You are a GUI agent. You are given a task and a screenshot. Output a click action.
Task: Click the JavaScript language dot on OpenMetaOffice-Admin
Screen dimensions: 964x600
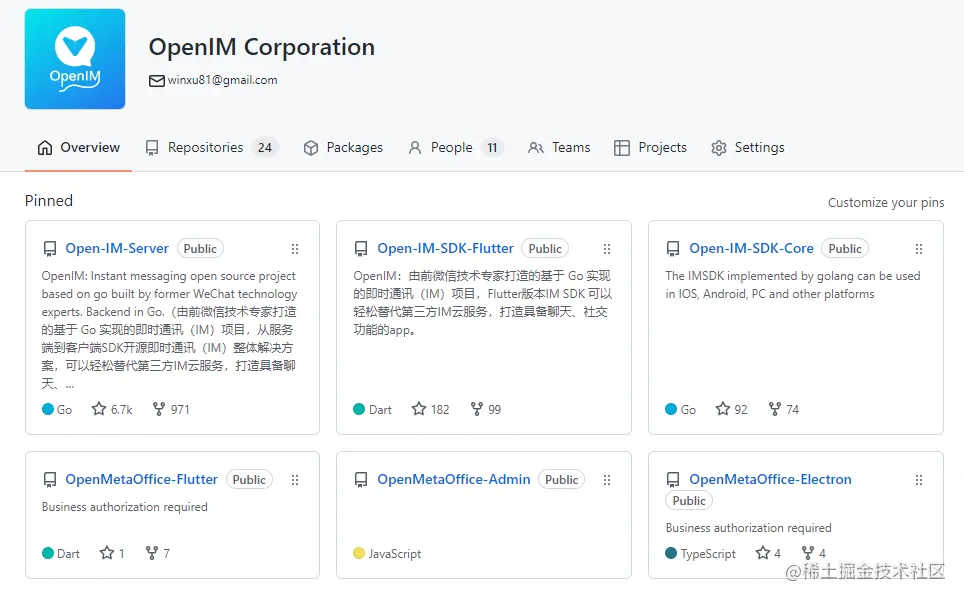pos(360,553)
